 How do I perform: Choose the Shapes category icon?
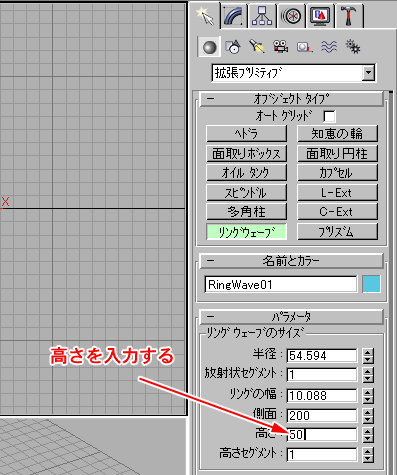coord(233,47)
